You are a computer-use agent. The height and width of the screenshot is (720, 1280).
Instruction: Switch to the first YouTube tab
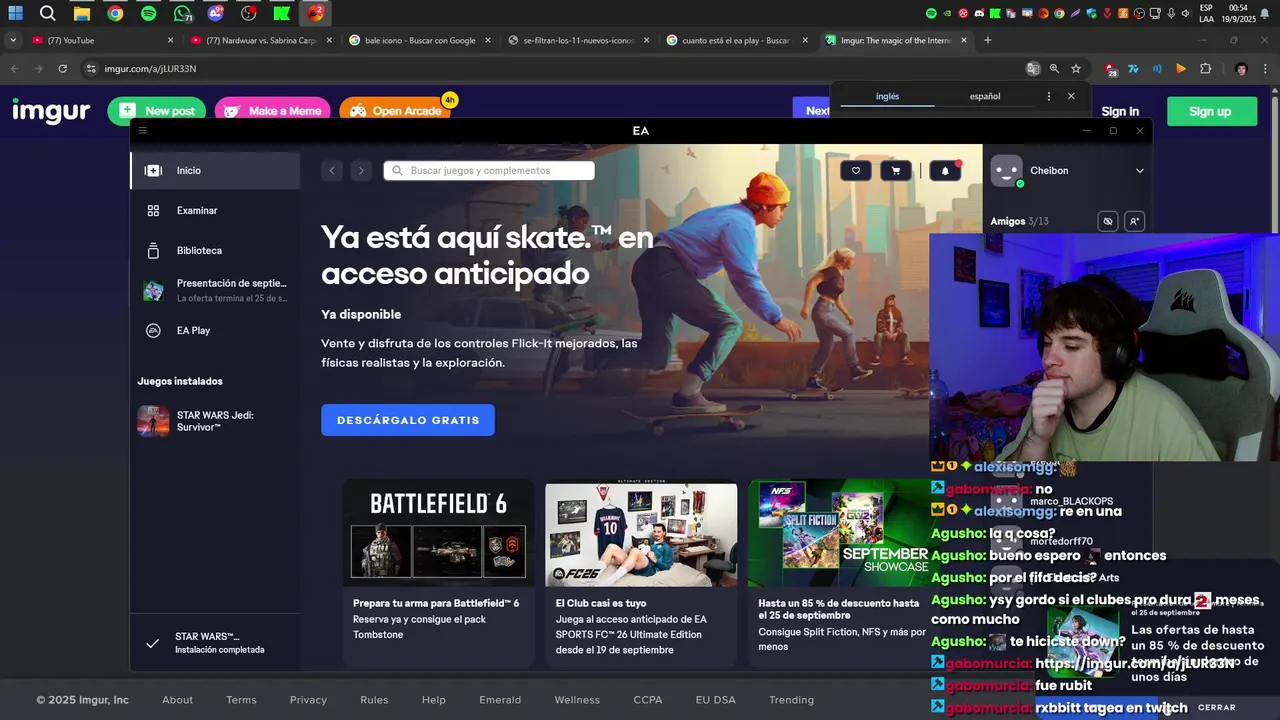(x=103, y=41)
